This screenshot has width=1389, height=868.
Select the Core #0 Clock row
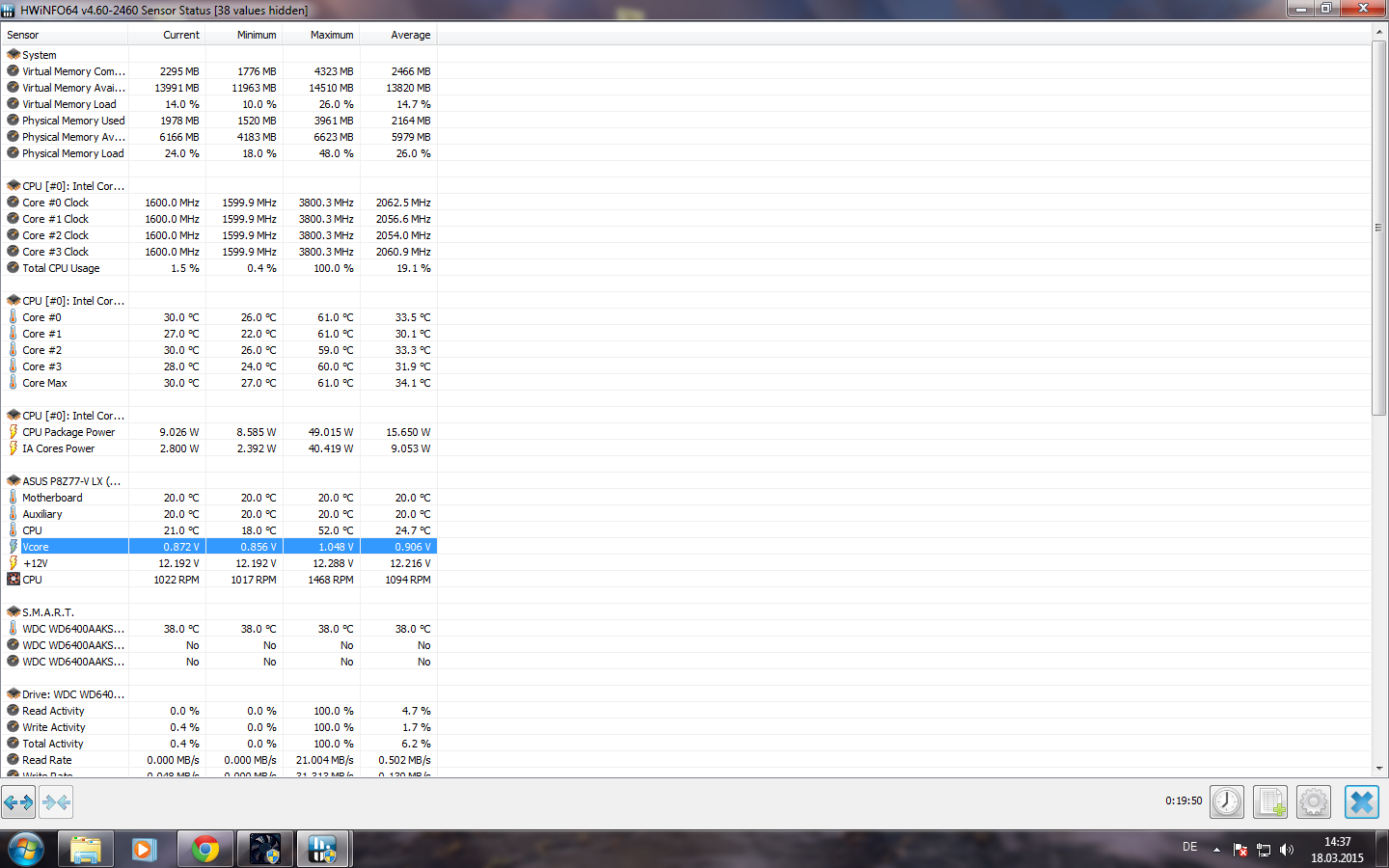[x=220, y=203]
